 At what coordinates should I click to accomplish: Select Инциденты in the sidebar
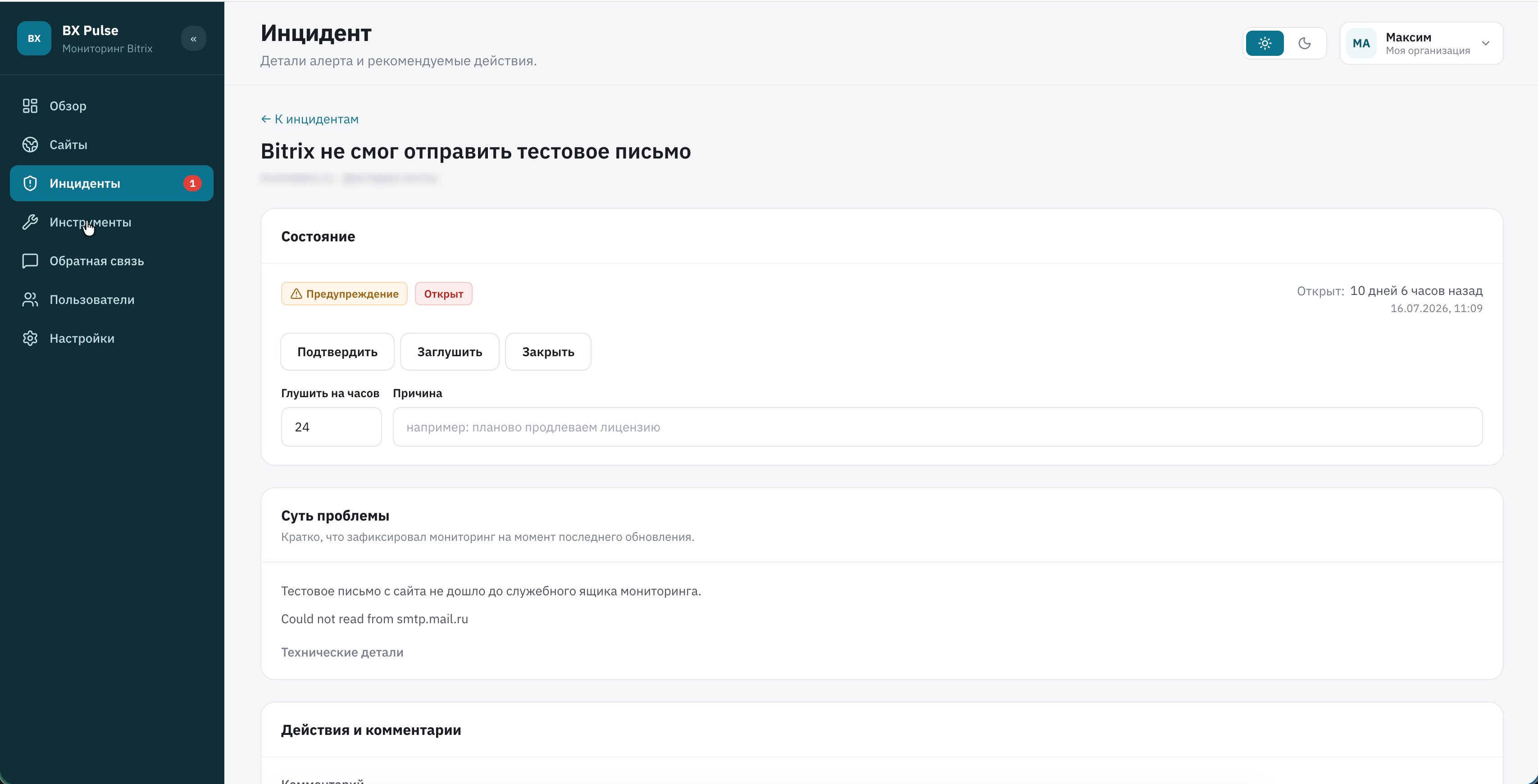(112, 183)
